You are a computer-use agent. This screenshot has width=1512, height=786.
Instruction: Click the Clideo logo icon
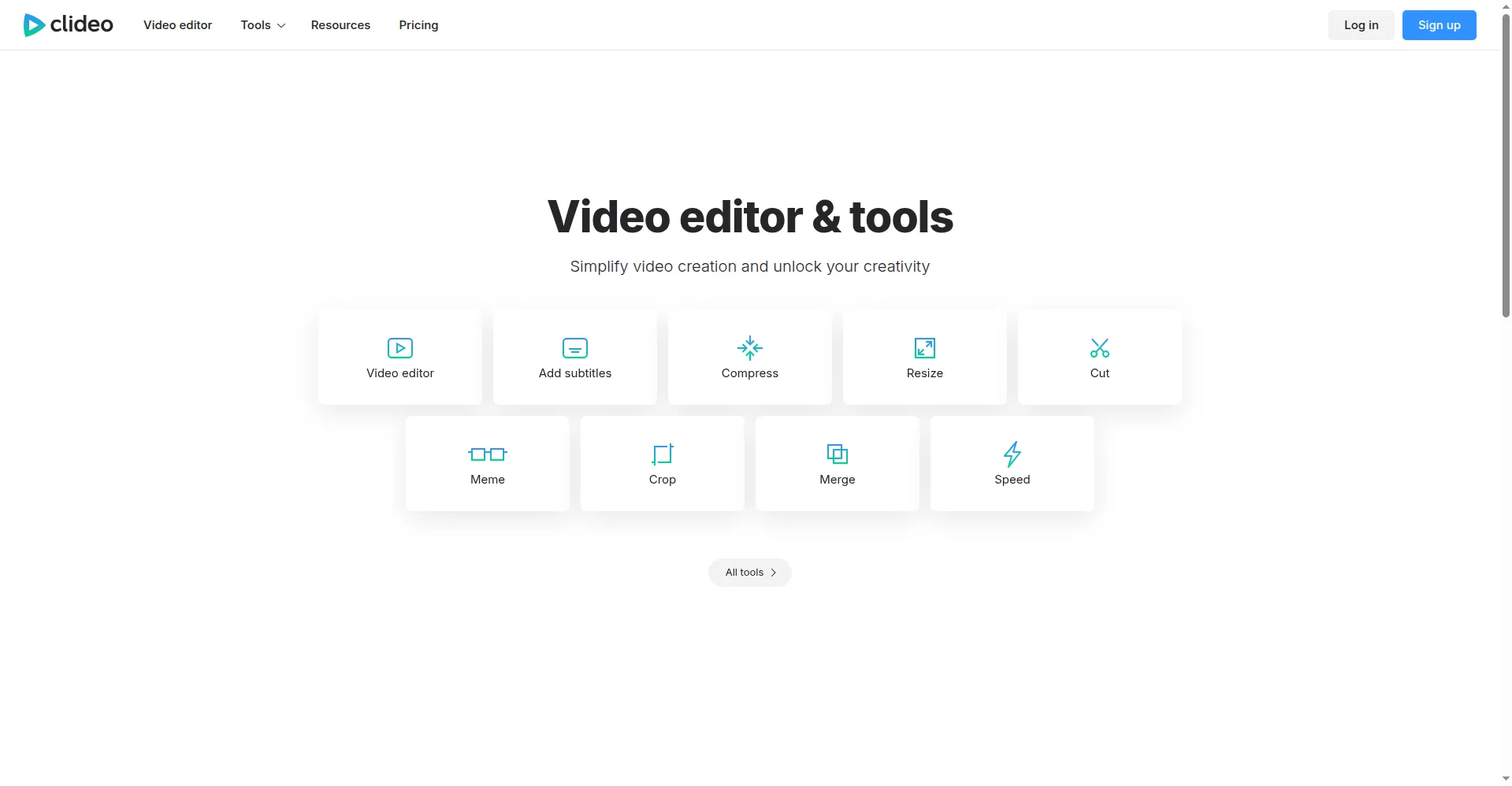point(33,25)
